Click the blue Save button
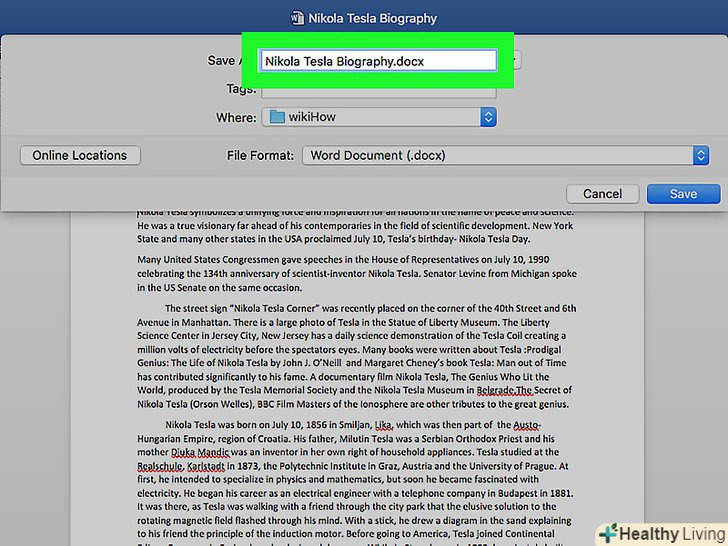728x546 pixels. [x=683, y=194]
